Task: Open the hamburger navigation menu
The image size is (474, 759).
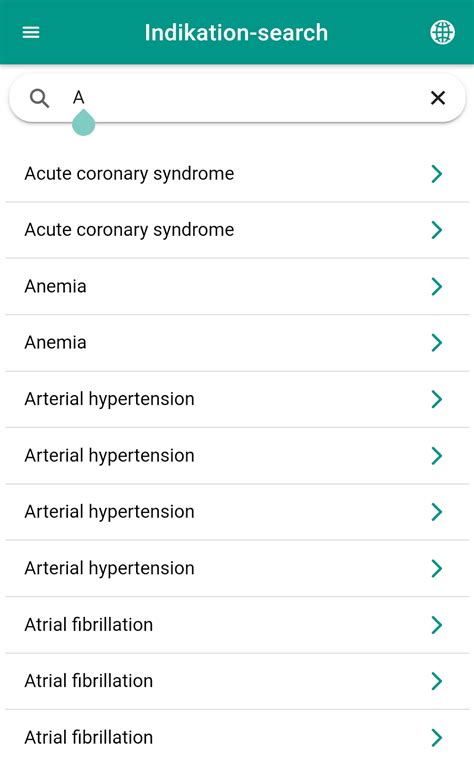Action: pyautogui.click(x=31, y=32)
